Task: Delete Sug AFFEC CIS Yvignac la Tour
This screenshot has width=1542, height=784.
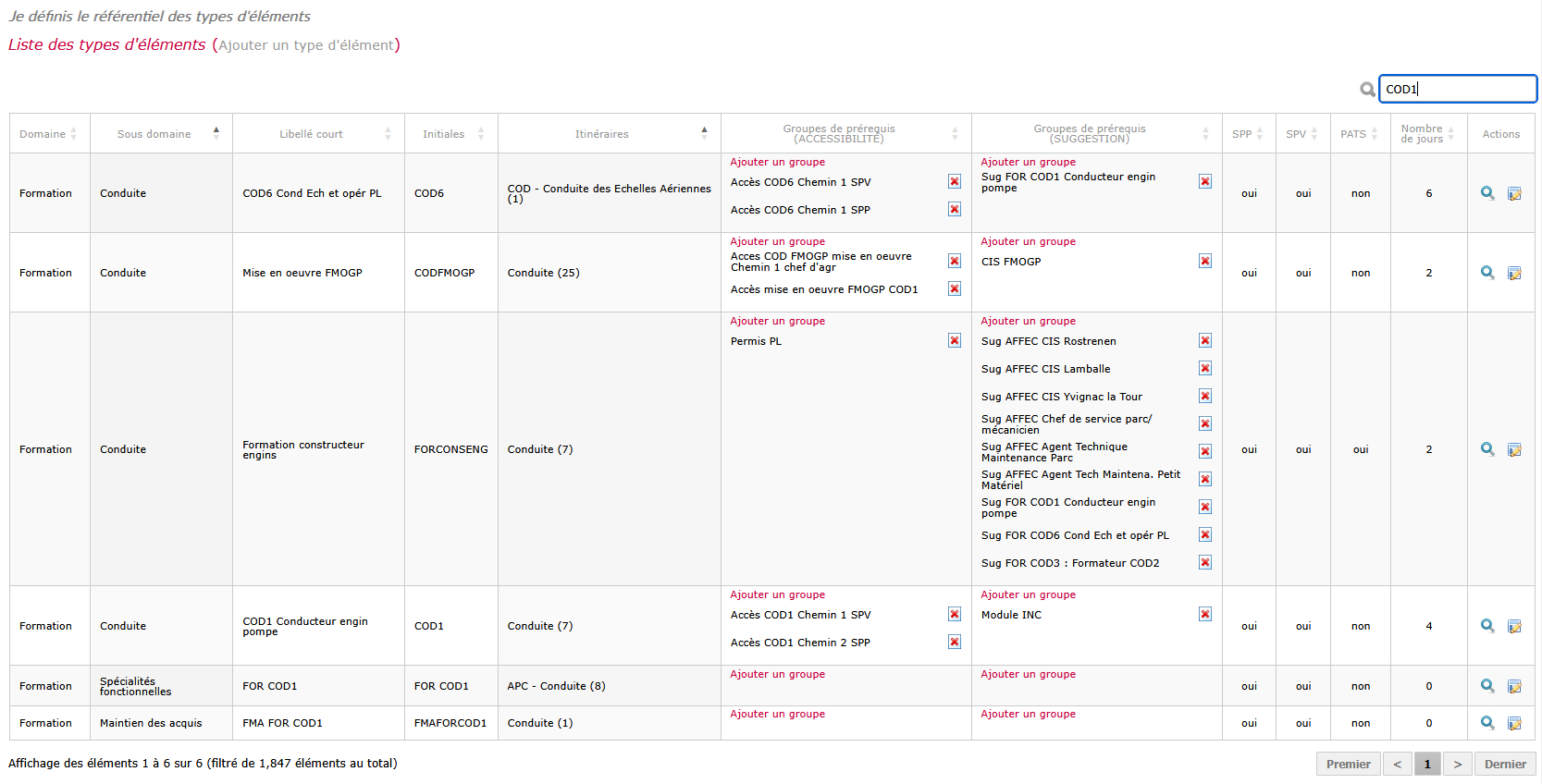Action: pyautogui.click(x=1205, y=397)
